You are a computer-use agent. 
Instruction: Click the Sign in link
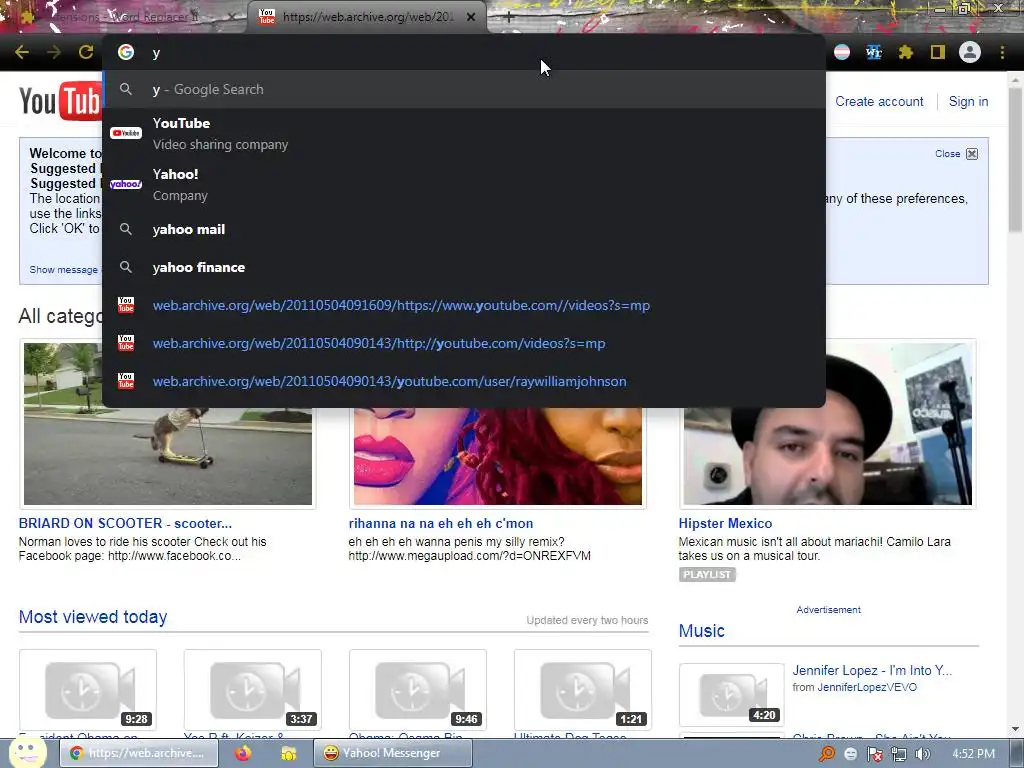pyautogui.click(x=968, y=101)
